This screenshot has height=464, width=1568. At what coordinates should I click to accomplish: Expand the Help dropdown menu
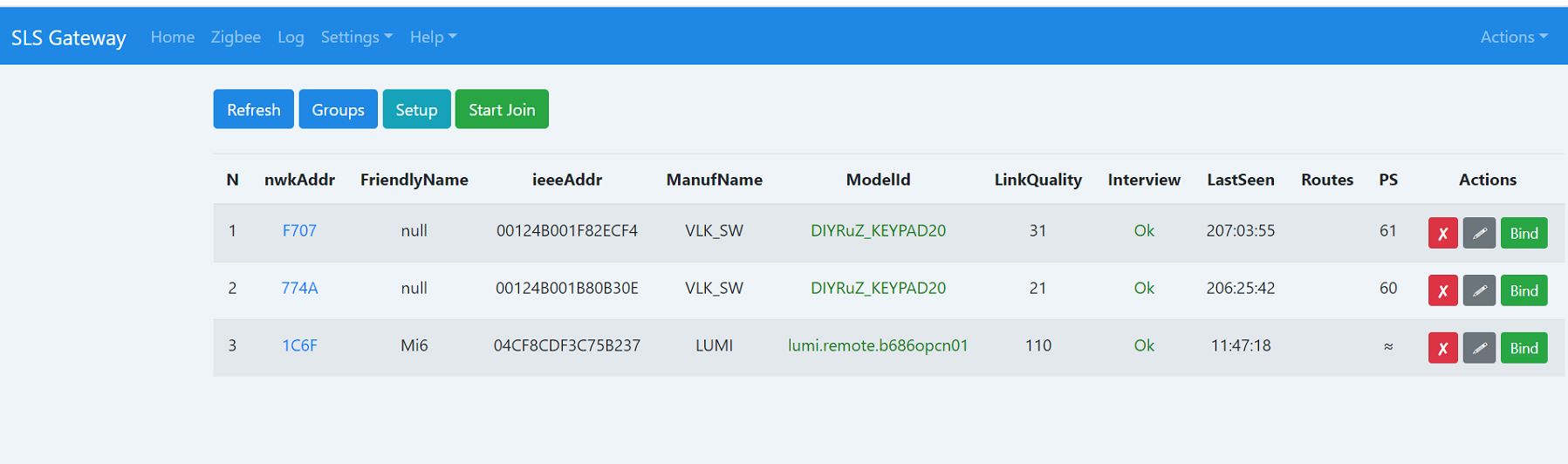pos(433,37)
